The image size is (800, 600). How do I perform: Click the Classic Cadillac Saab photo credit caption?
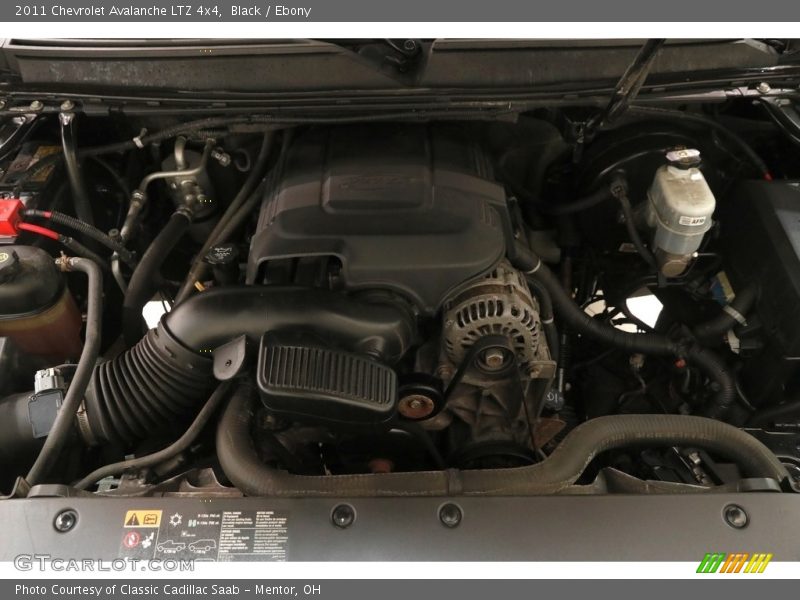(x=168, y=590)
